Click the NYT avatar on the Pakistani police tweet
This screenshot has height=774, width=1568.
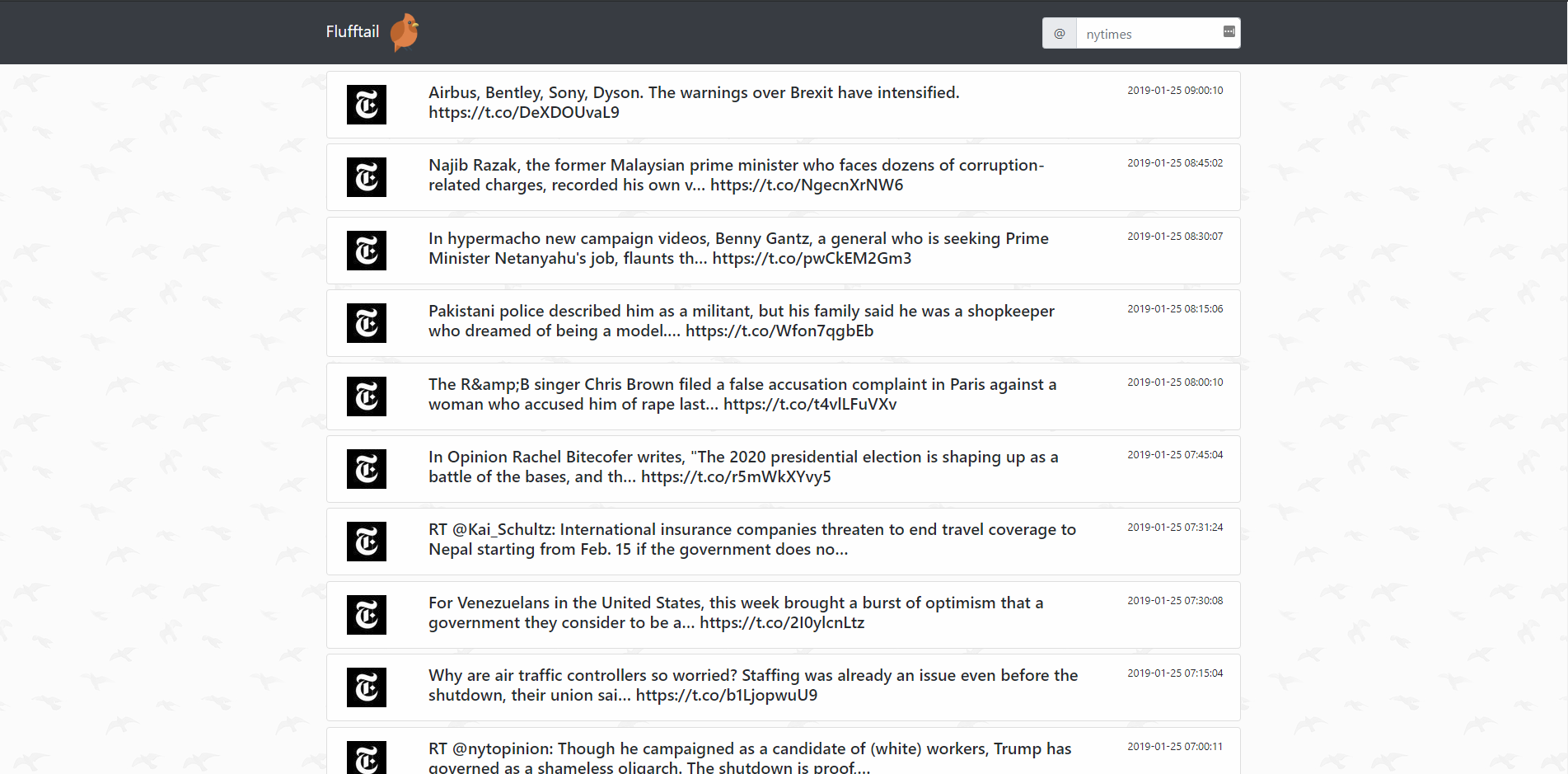coord(367,323)
